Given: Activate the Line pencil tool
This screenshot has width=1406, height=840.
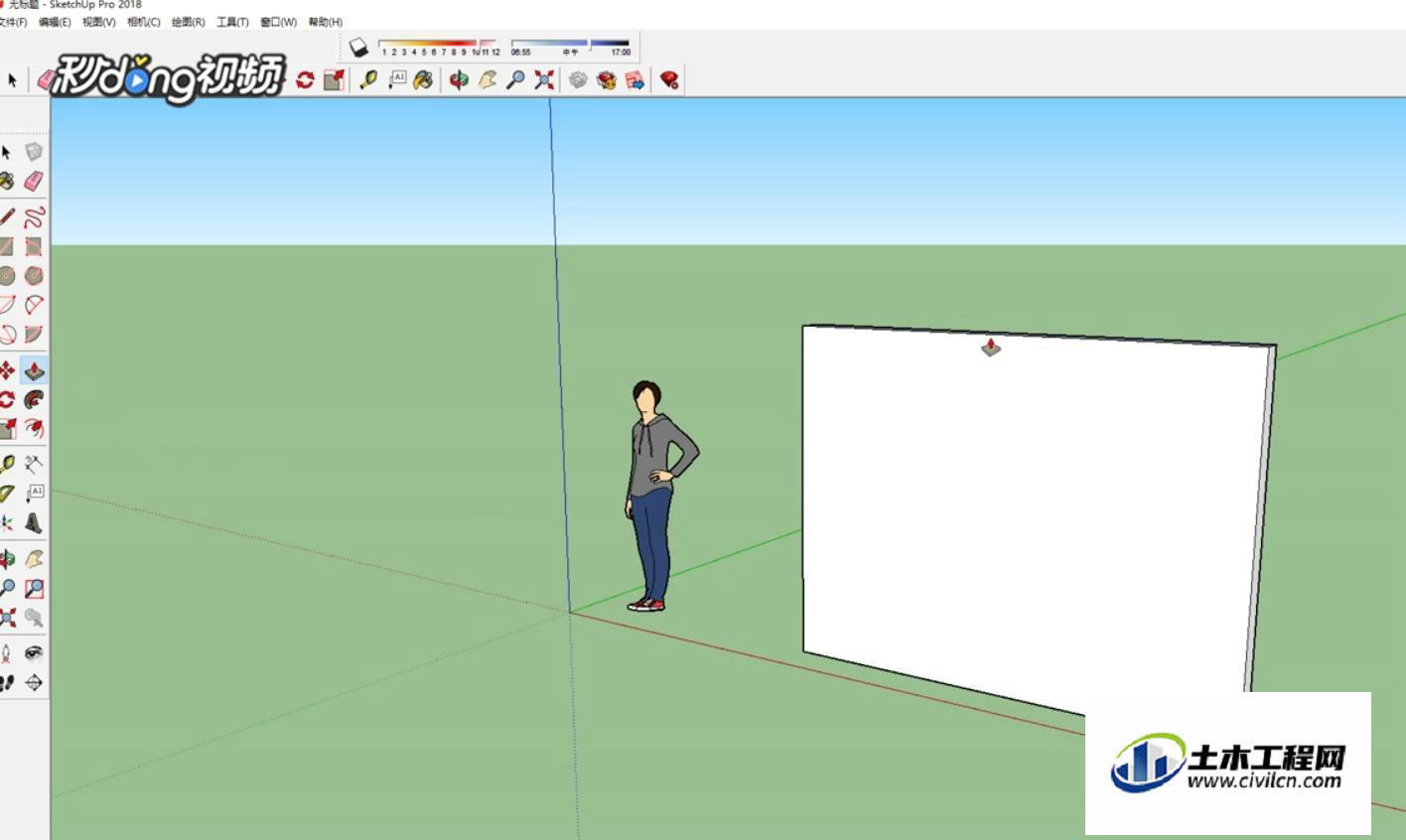Looking at the screenshot, I should [6, 217].
